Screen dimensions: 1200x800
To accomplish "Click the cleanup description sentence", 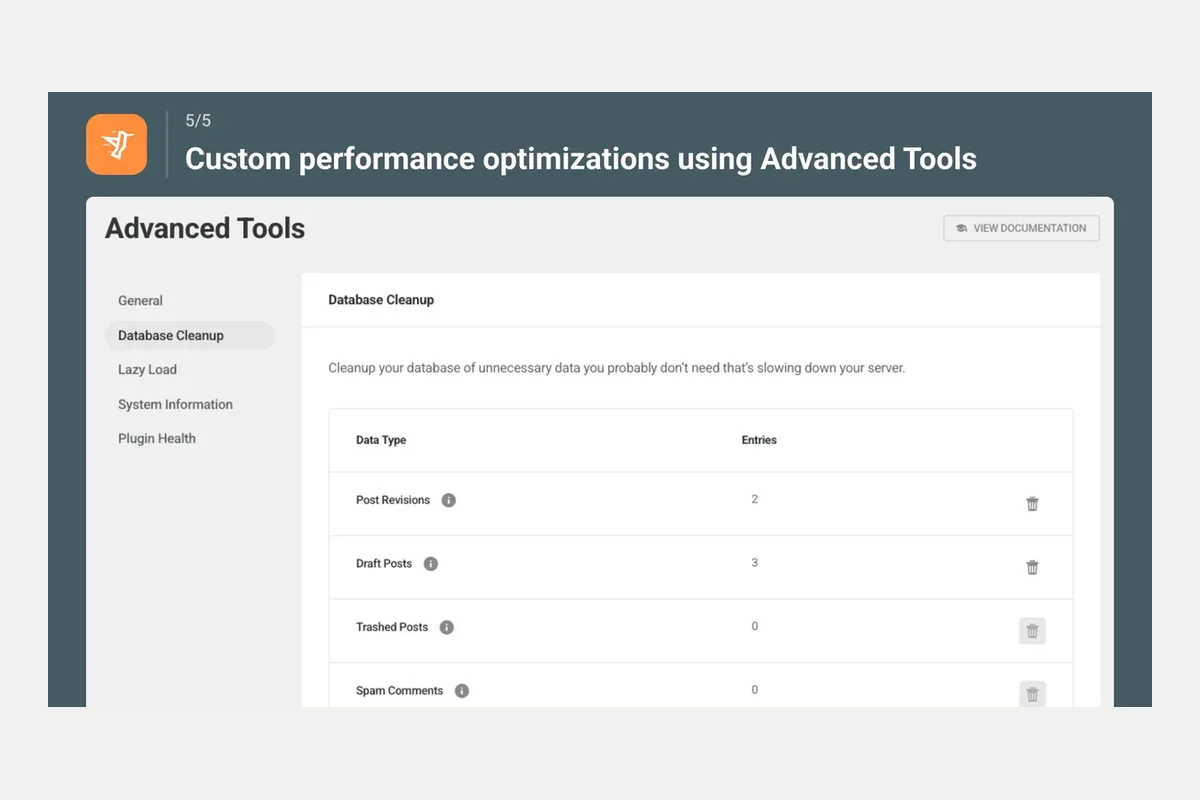I will pos(616,368).
